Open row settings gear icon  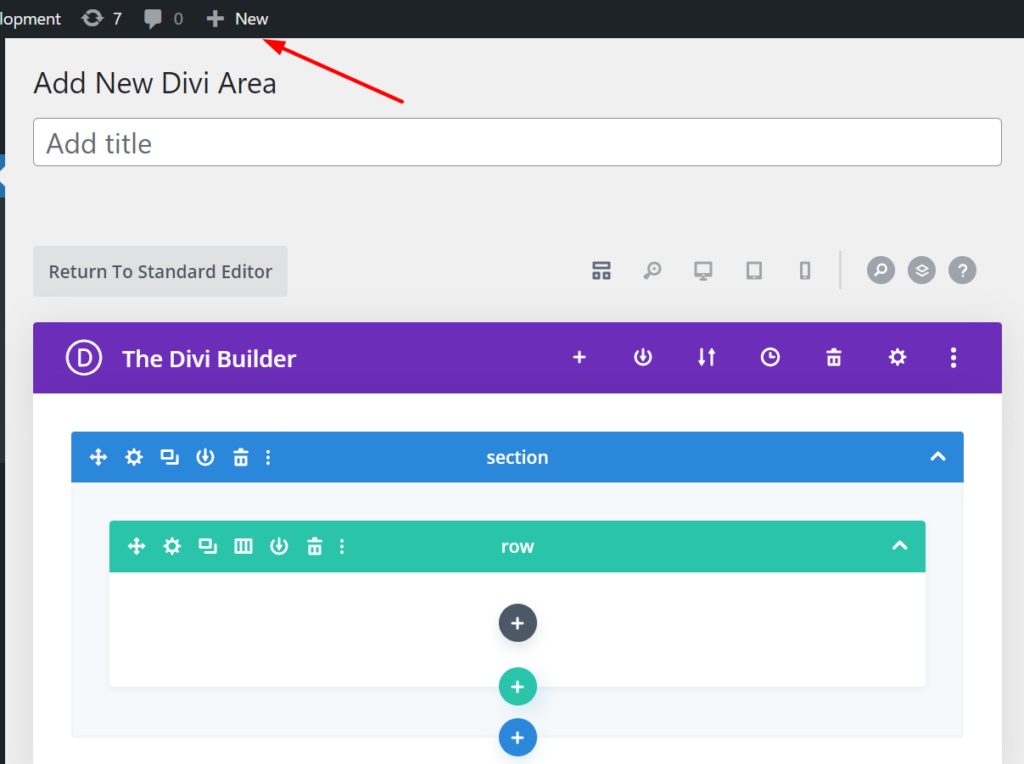pos(172,546)
